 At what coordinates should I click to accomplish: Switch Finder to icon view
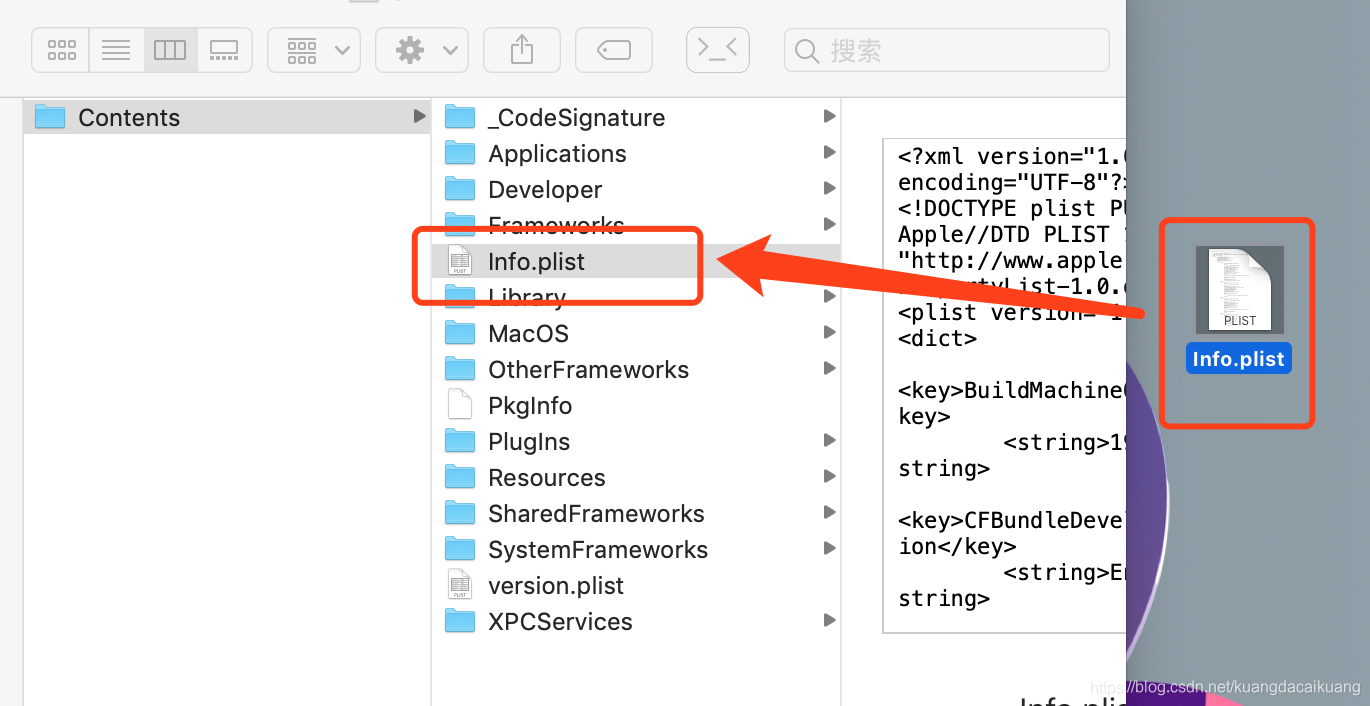coord(61,50)
